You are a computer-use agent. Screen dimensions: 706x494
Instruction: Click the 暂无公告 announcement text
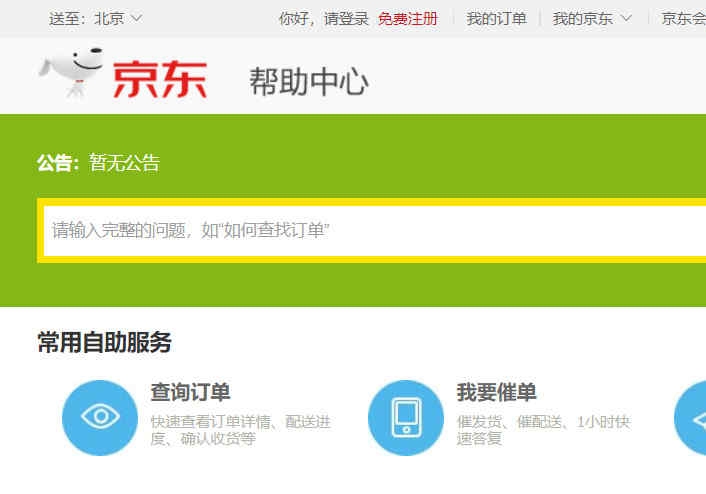124,163
